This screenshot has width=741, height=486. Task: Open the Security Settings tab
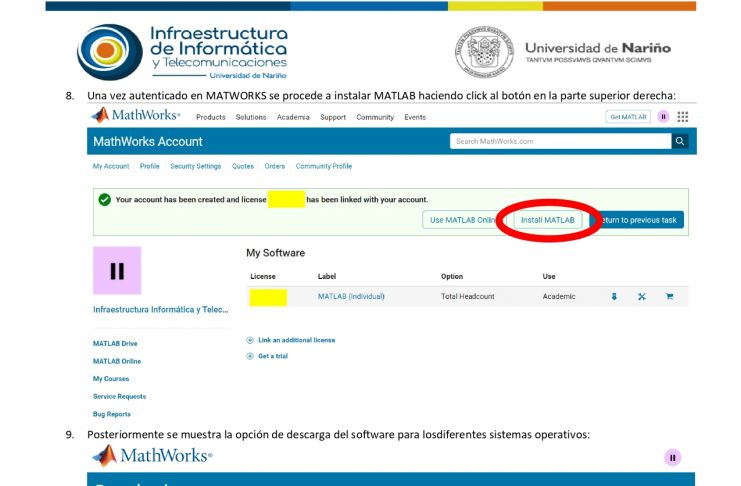click(196, 166)
